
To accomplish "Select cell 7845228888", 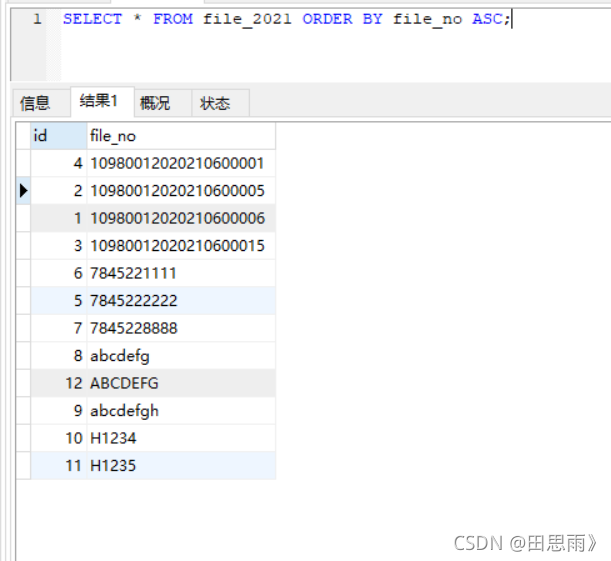I will pos(181,328).
